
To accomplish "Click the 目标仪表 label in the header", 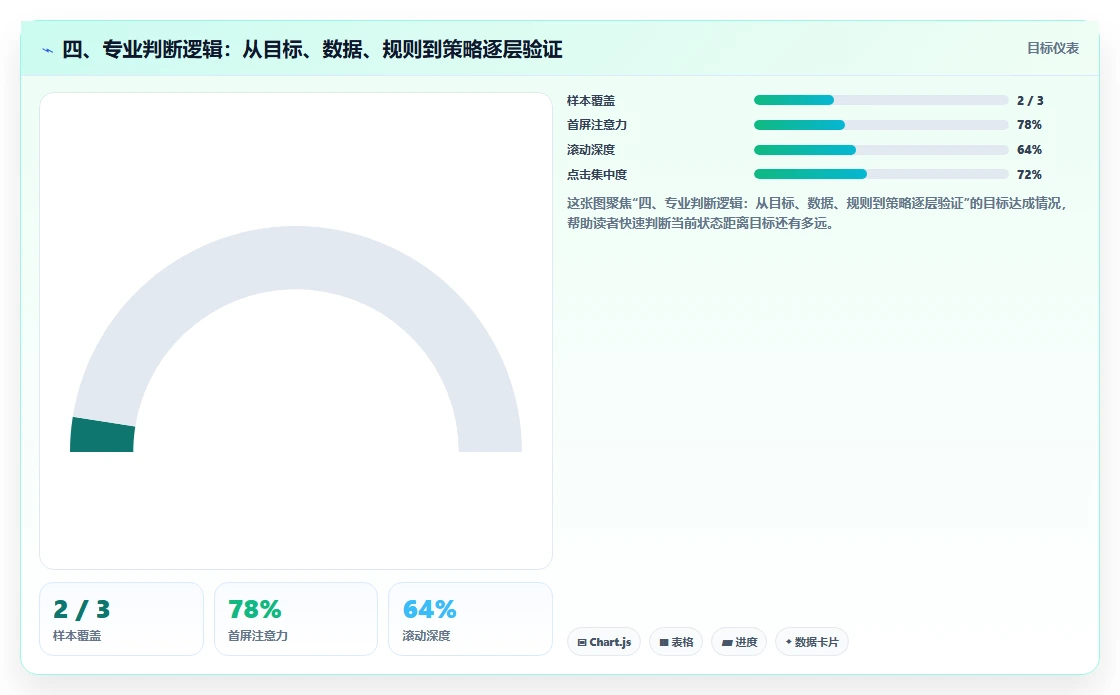I will [1053, 48].
